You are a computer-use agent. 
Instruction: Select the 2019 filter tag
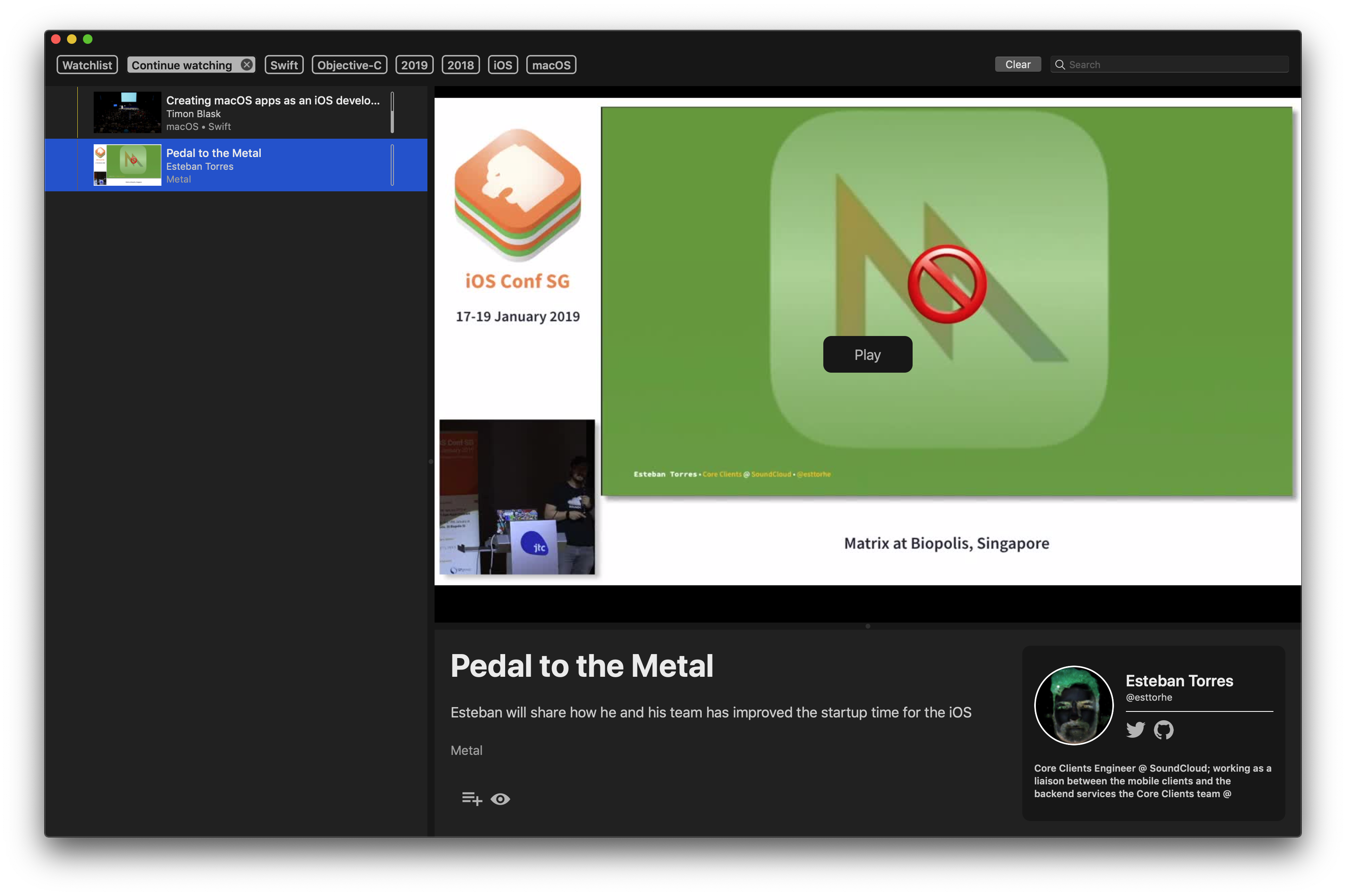(414, 65)
